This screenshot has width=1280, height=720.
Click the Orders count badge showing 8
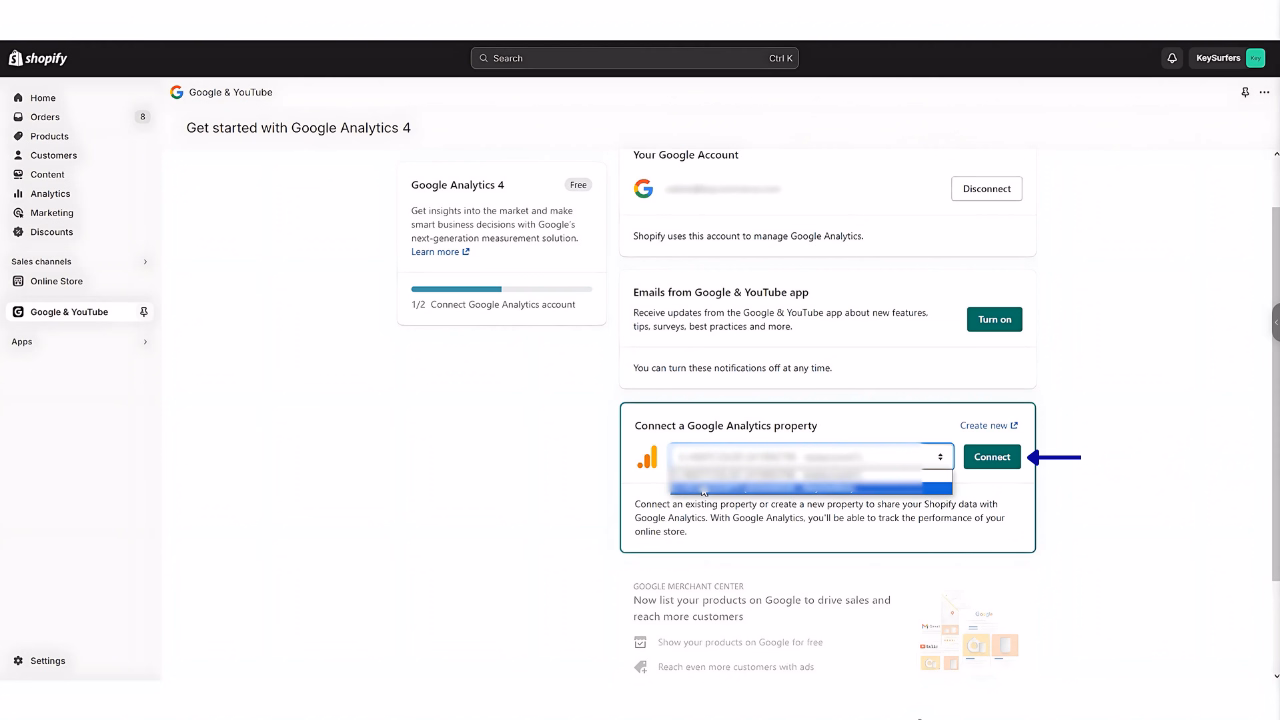143,117
